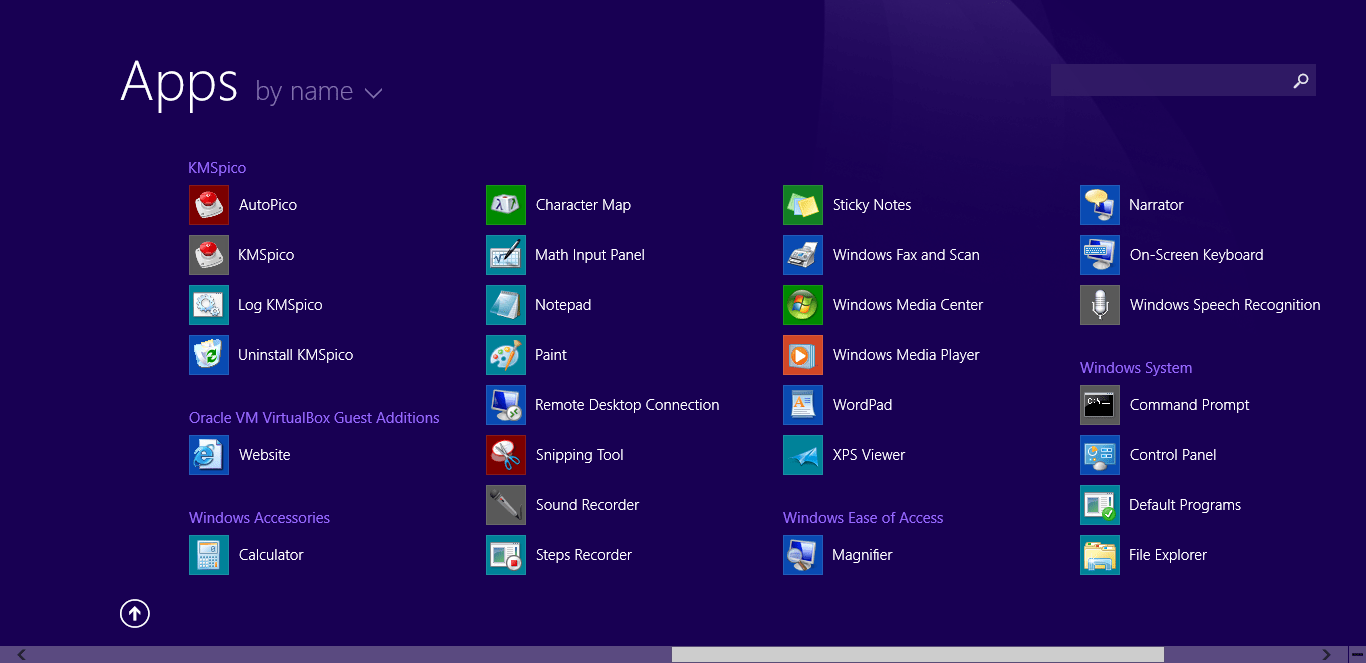
Task: Click the chevron next to 'by name'
Action: pyautogui.click(x=374, y=94)
